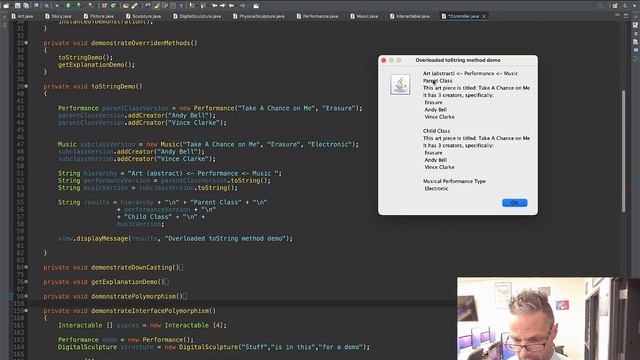This screenshot has width=640, height=360.
Task: Collapse demonstrateOverridenMethods at line 33
Action: point(27,43)
